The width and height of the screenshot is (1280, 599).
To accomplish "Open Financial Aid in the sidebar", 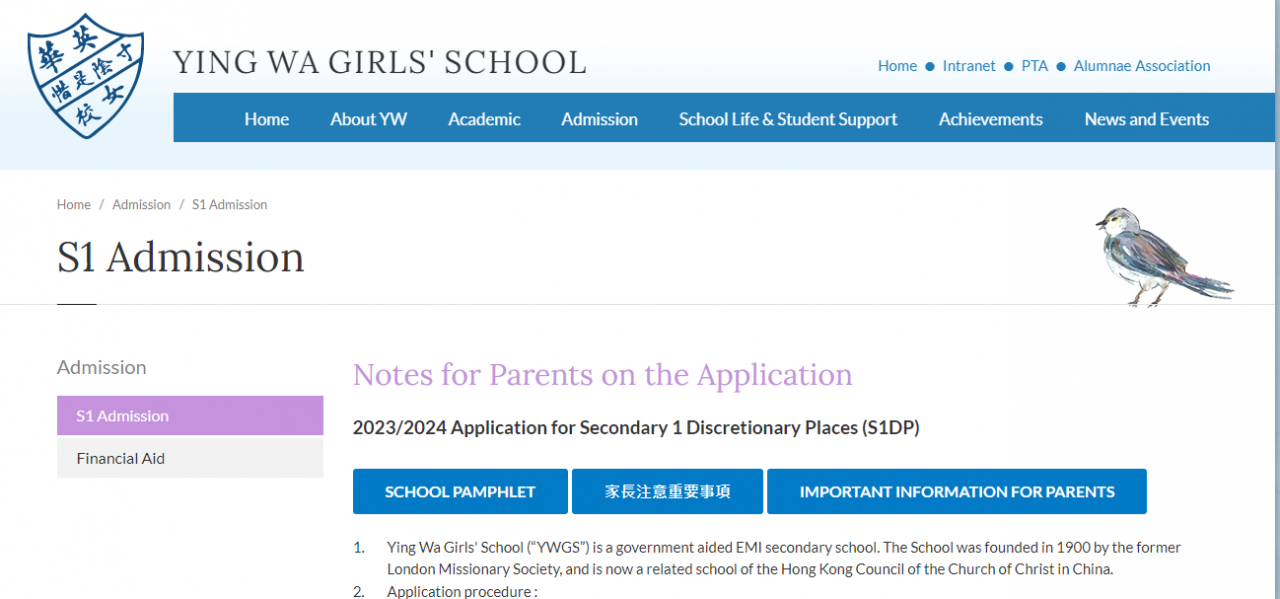I will [190, 458].
